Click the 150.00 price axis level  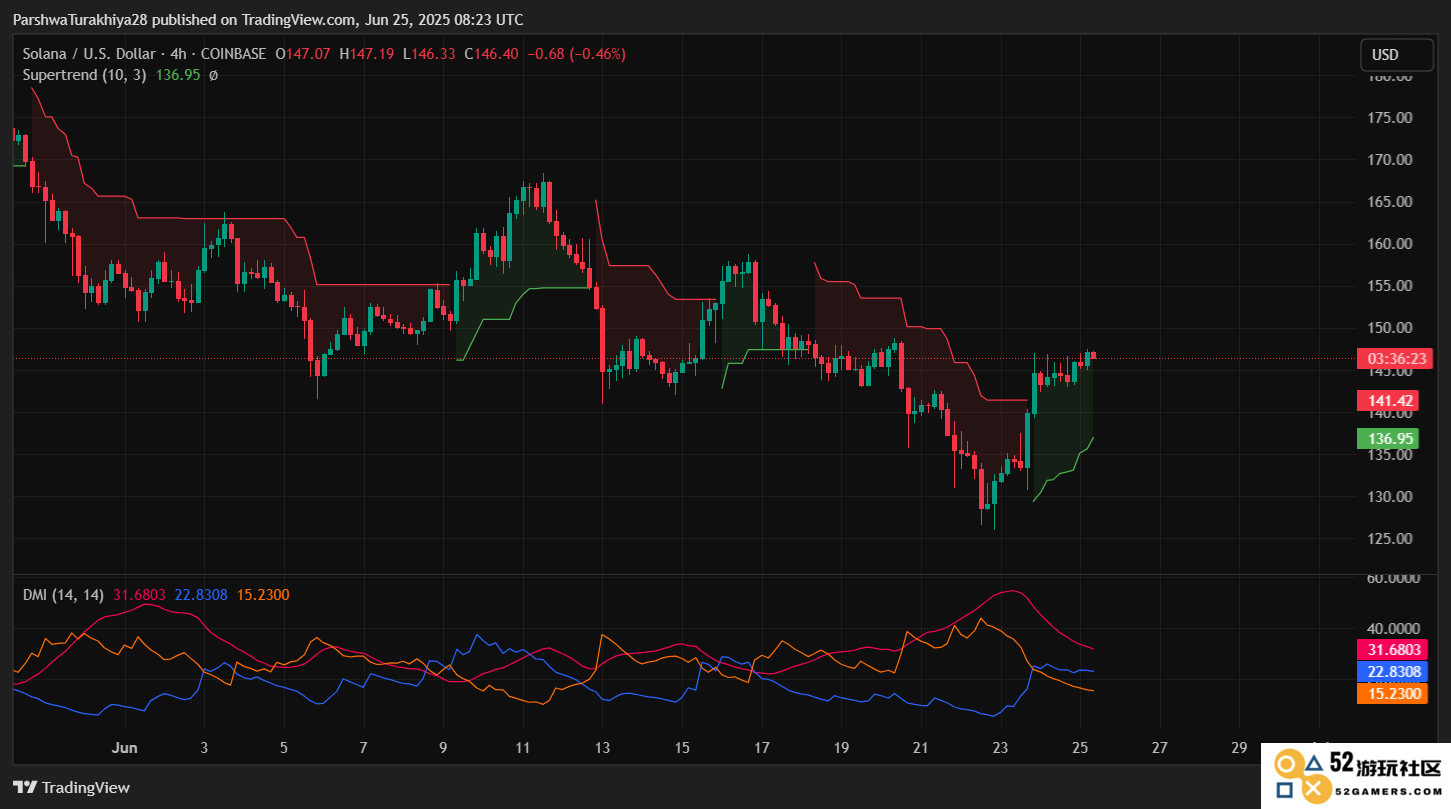[1390, 327]
